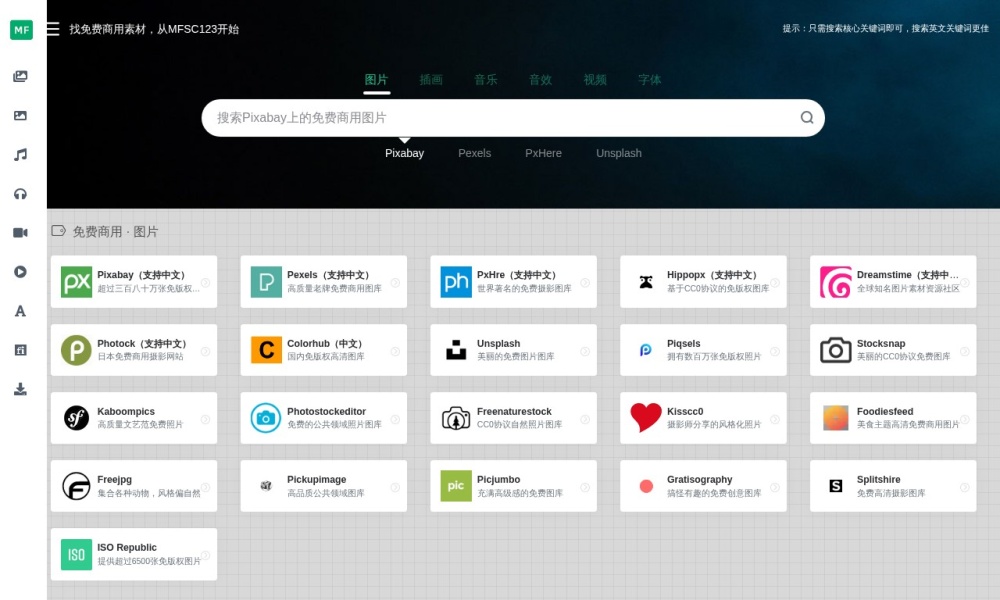Click the arrow on Picjumbo card

pyautogui.click(x=585, y=487)
